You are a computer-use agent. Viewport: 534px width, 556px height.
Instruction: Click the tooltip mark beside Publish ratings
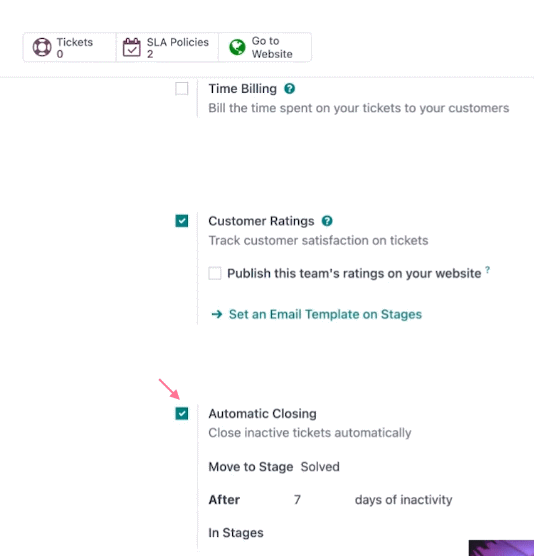(x=488, y=270)
